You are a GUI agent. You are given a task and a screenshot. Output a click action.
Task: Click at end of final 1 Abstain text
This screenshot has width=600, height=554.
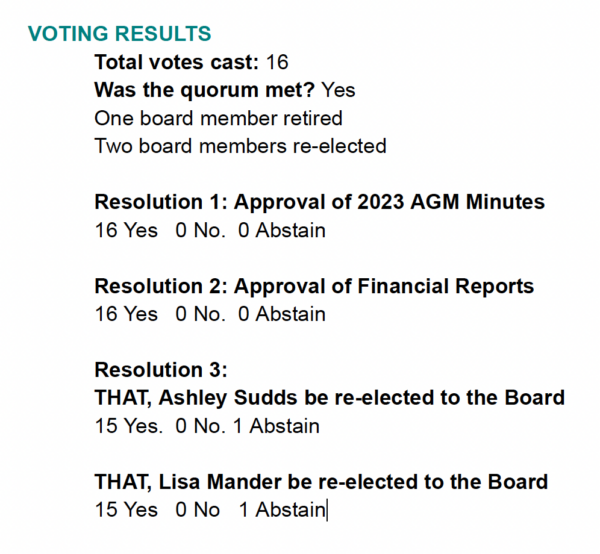pos(326,510)
